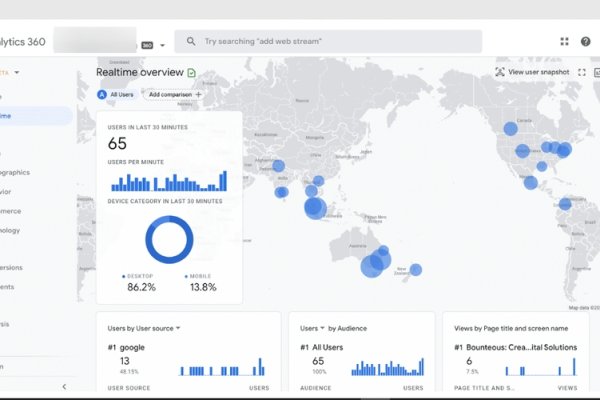
Task: Click the users per minute bar chart
Action: (169, 182)
